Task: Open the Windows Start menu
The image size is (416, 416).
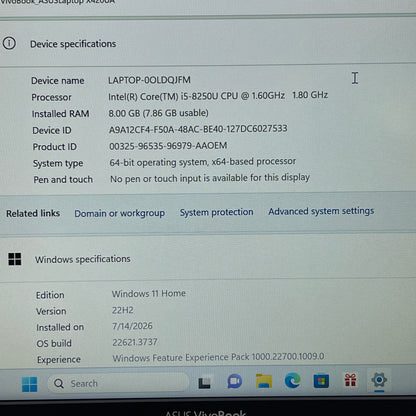Action: tap(30, 384)
